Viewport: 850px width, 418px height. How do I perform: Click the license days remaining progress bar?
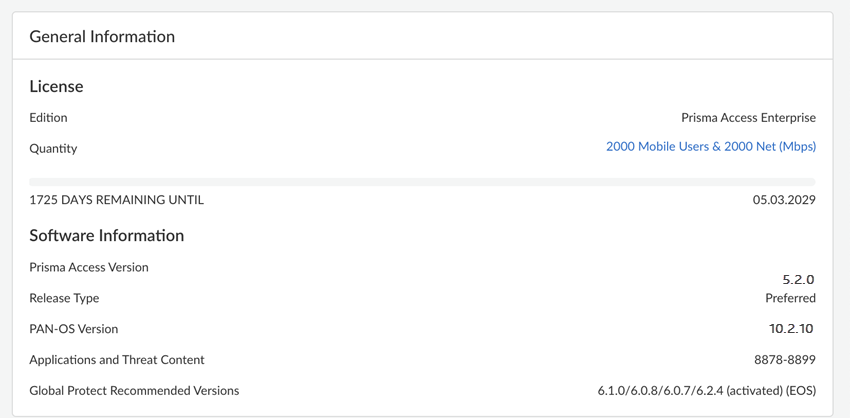422,182
